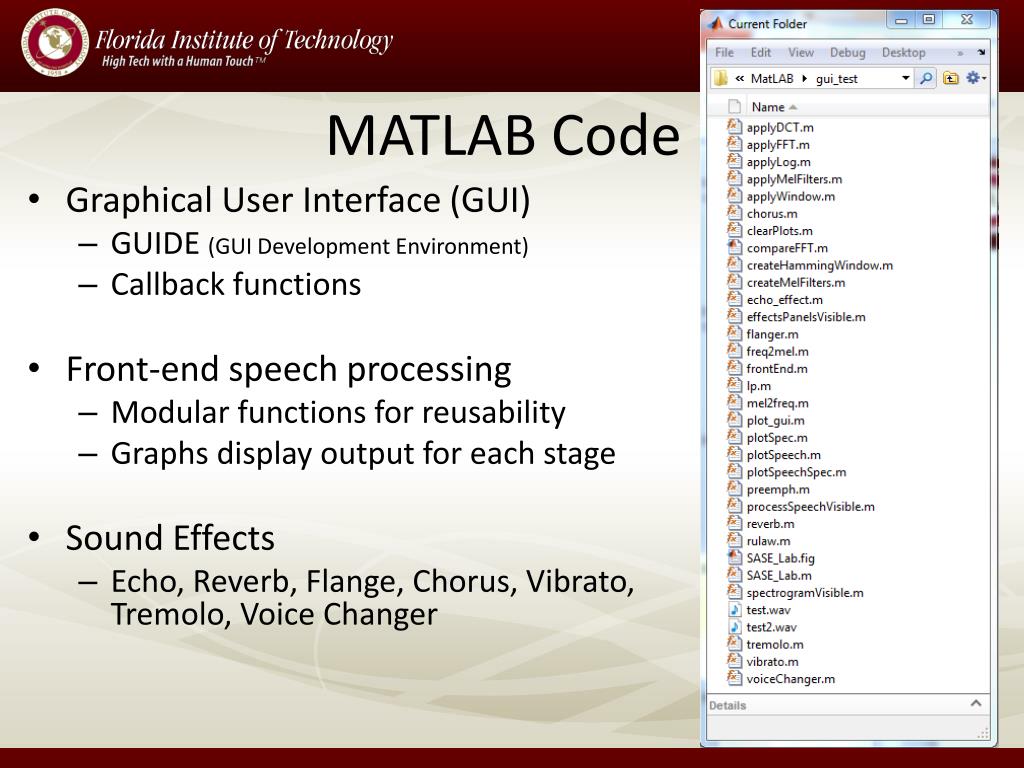Expand the Details panel arrow
Image resolution: width=1024 pixels, height=768 pixels.
pyautogui.click(x=976, y=703)
